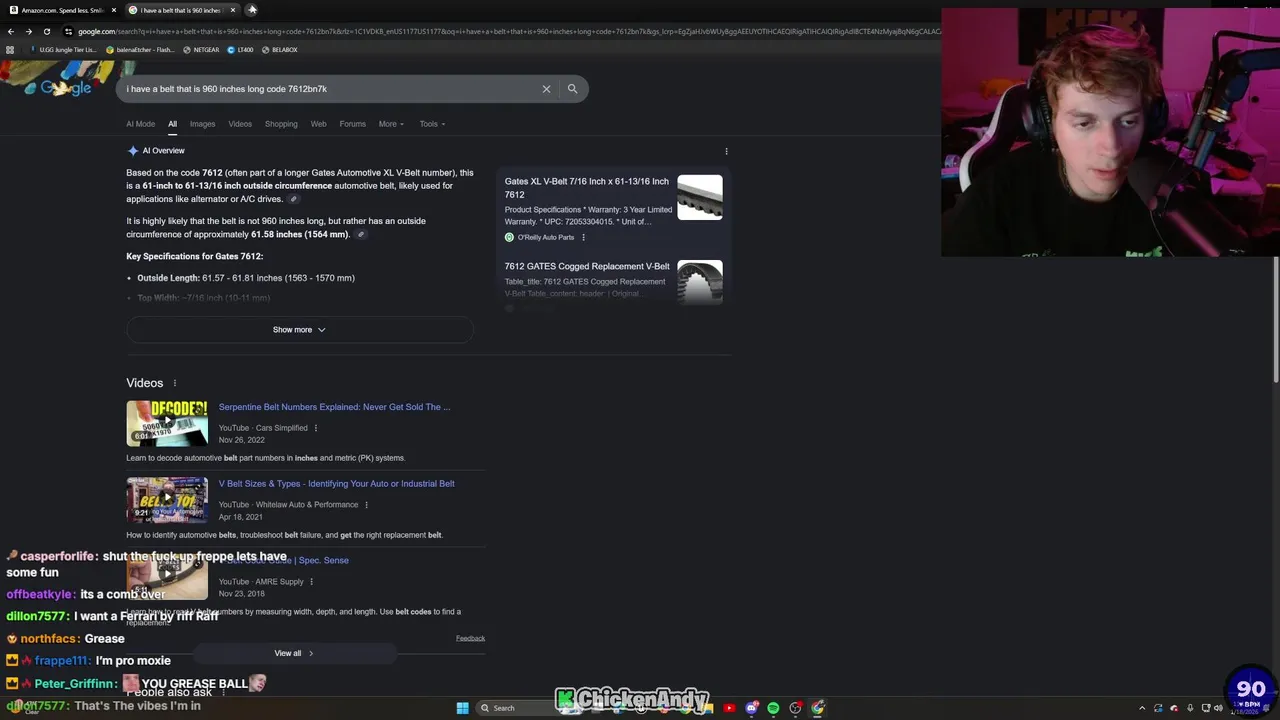This screenshot has height=720, width=1280.
Task: Play 'V Belt Sizes & Types' video thumbnail
Action: pos(167,499)
